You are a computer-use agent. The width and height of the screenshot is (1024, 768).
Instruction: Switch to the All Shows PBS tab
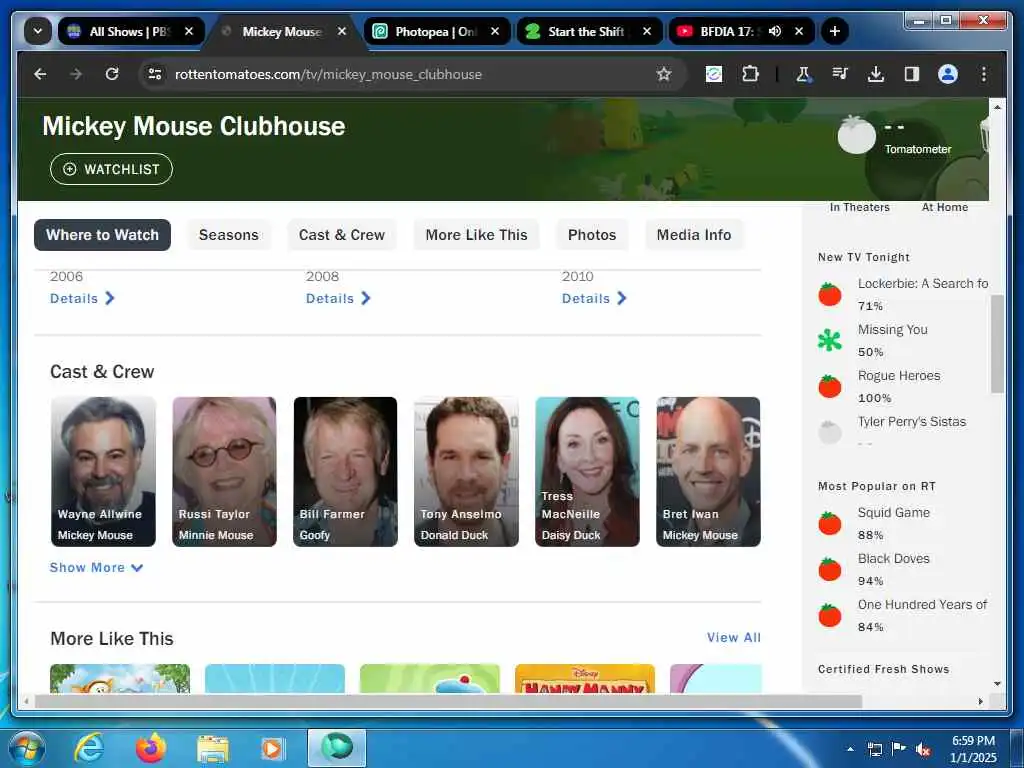coord(130,31)
